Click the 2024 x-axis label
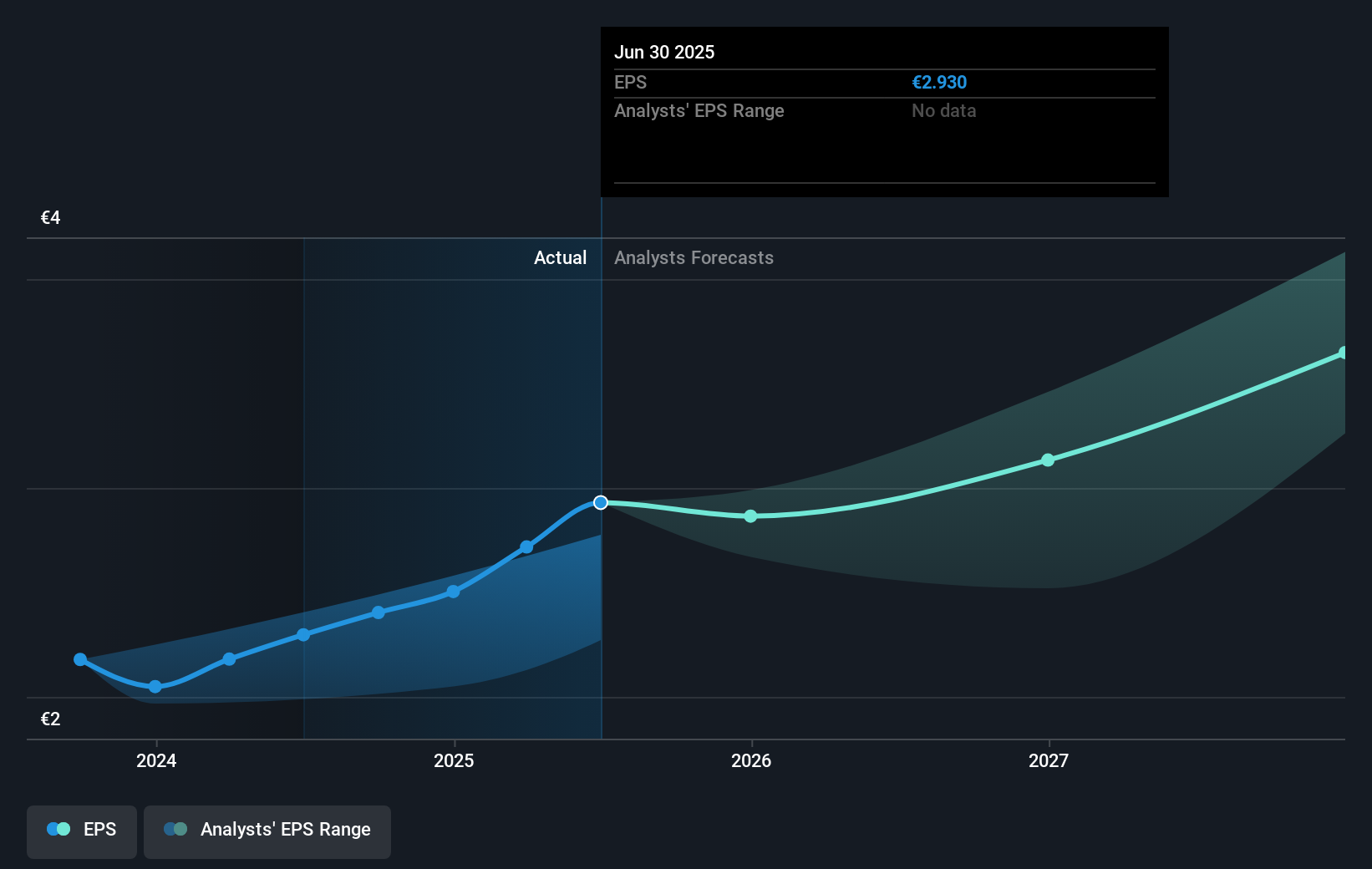This screenshot has height=869, width=1372. [156, 760]
